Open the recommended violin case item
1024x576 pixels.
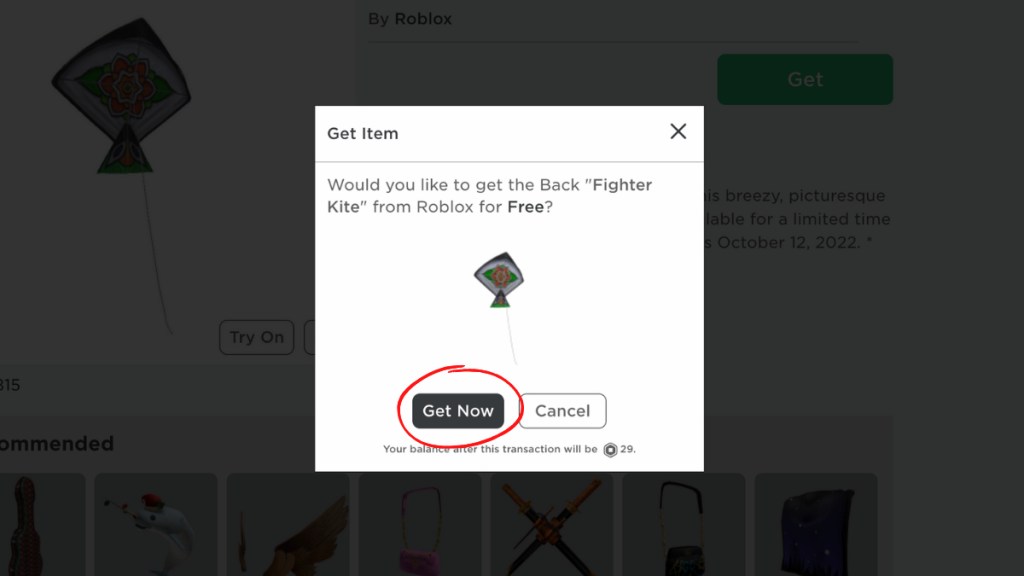[39, 524]
